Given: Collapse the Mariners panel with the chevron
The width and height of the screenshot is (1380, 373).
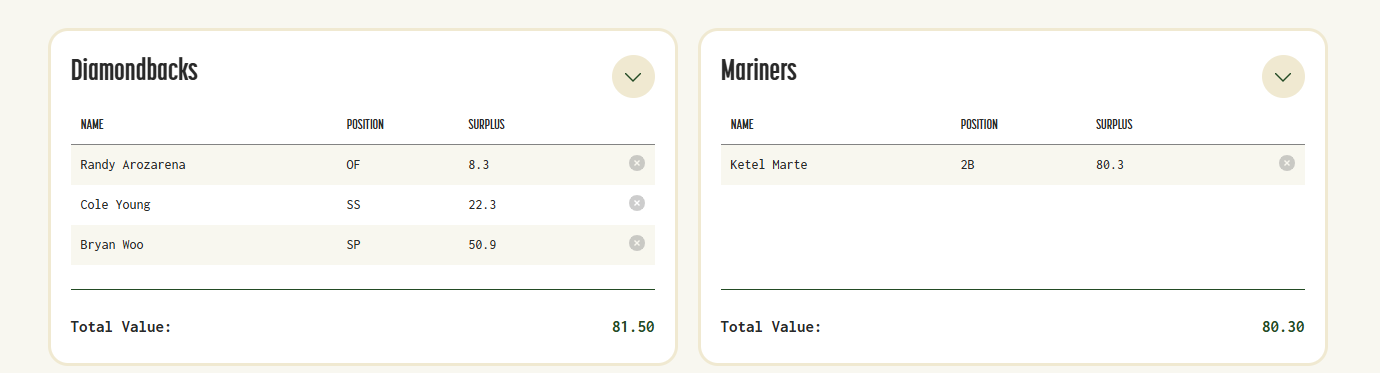Looking at the screenshot, I should click(1283, 76).
